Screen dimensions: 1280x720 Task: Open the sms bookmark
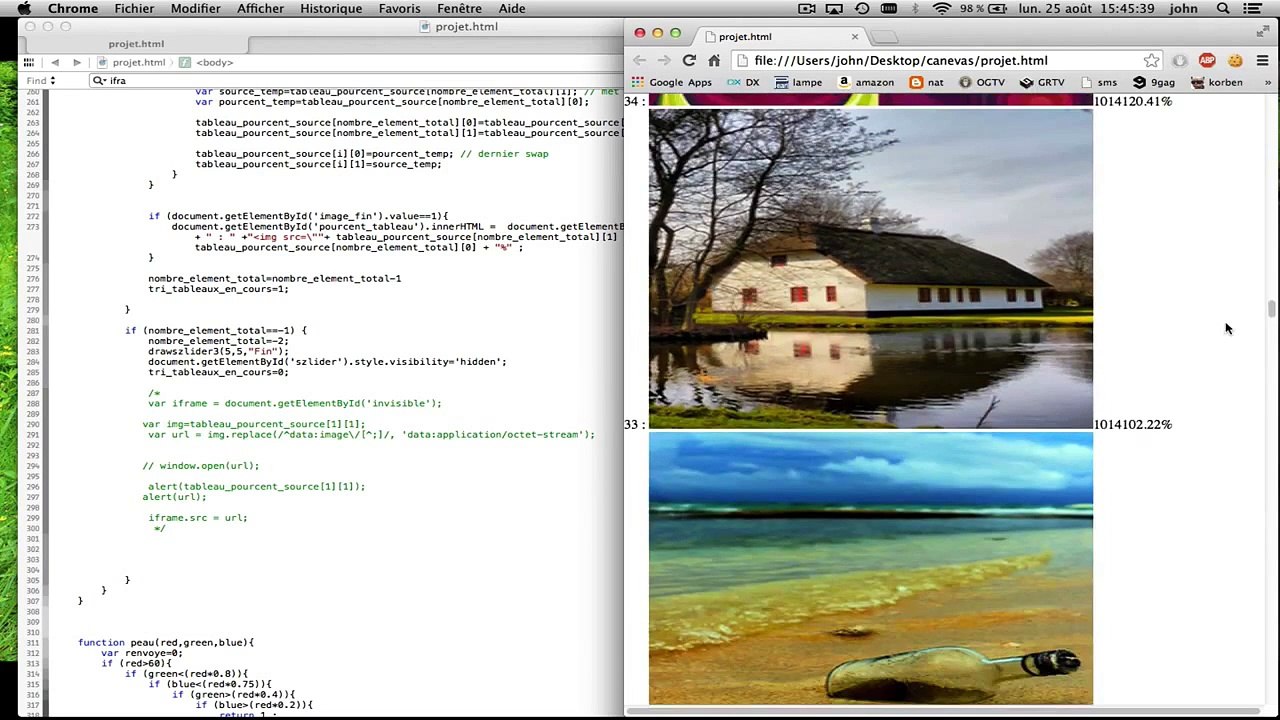[1098, 82]
